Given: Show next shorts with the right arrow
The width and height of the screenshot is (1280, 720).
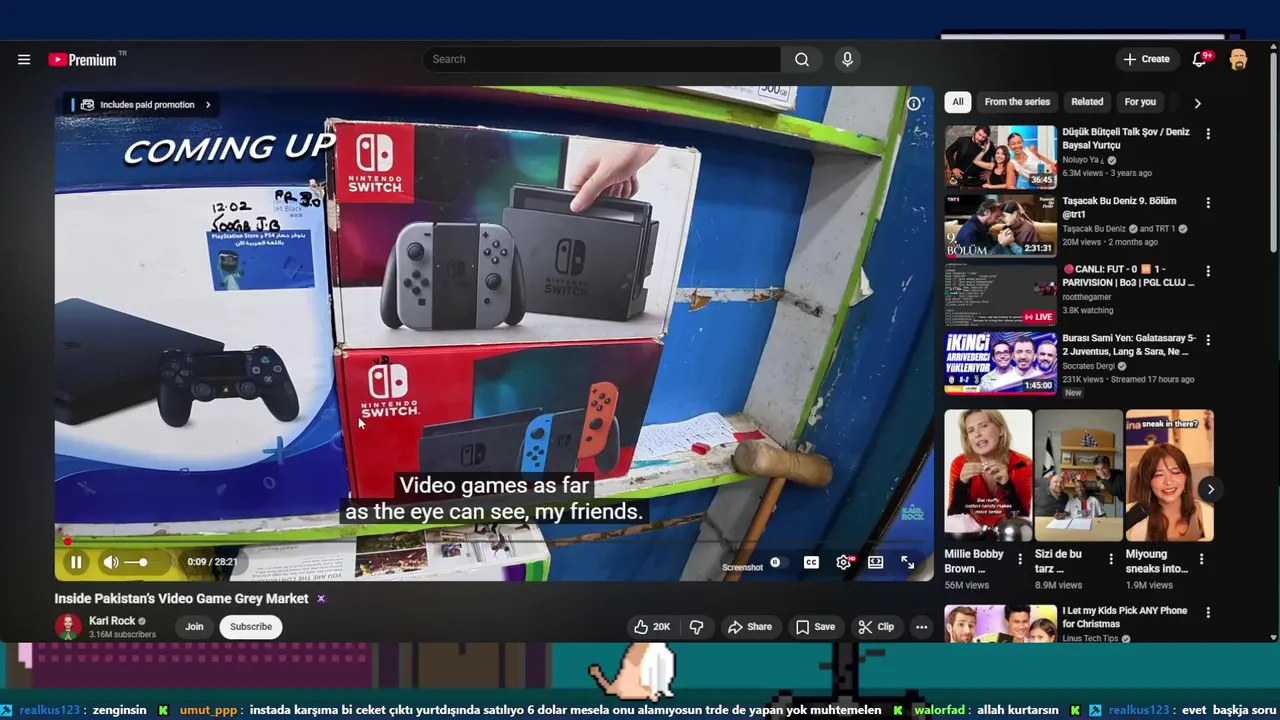Looking at the screenshot, I should click(1210, 489).
